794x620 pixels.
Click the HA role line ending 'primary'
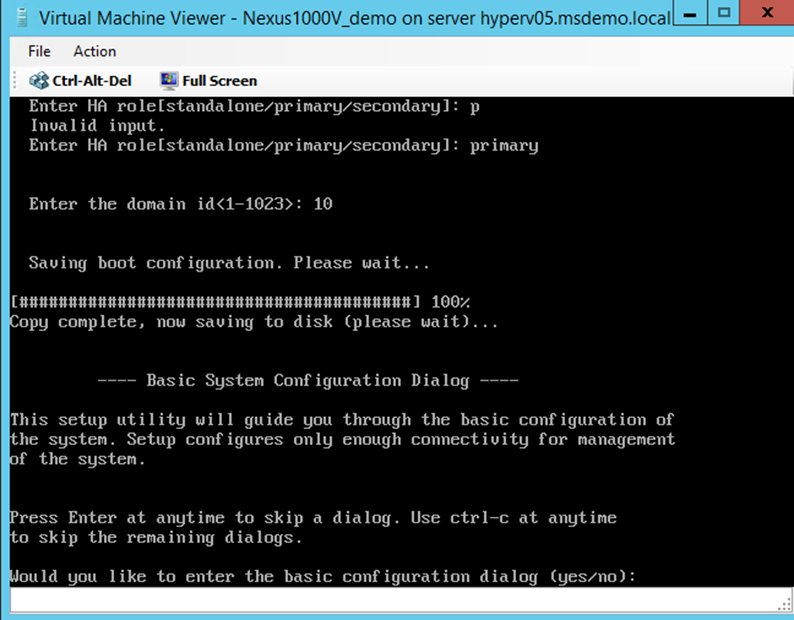click(x=284, y=145)
